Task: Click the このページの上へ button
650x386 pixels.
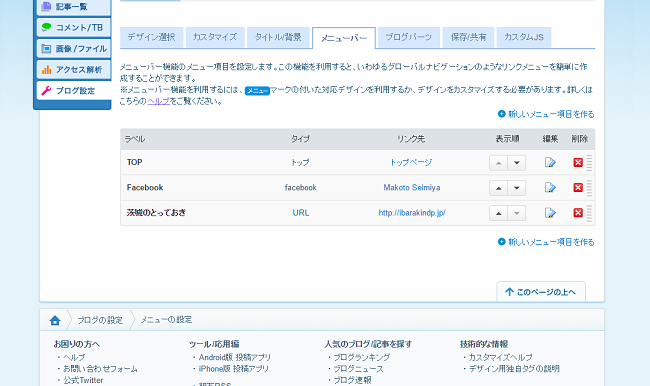Action: pyautogui.click(x=541, y=292)
